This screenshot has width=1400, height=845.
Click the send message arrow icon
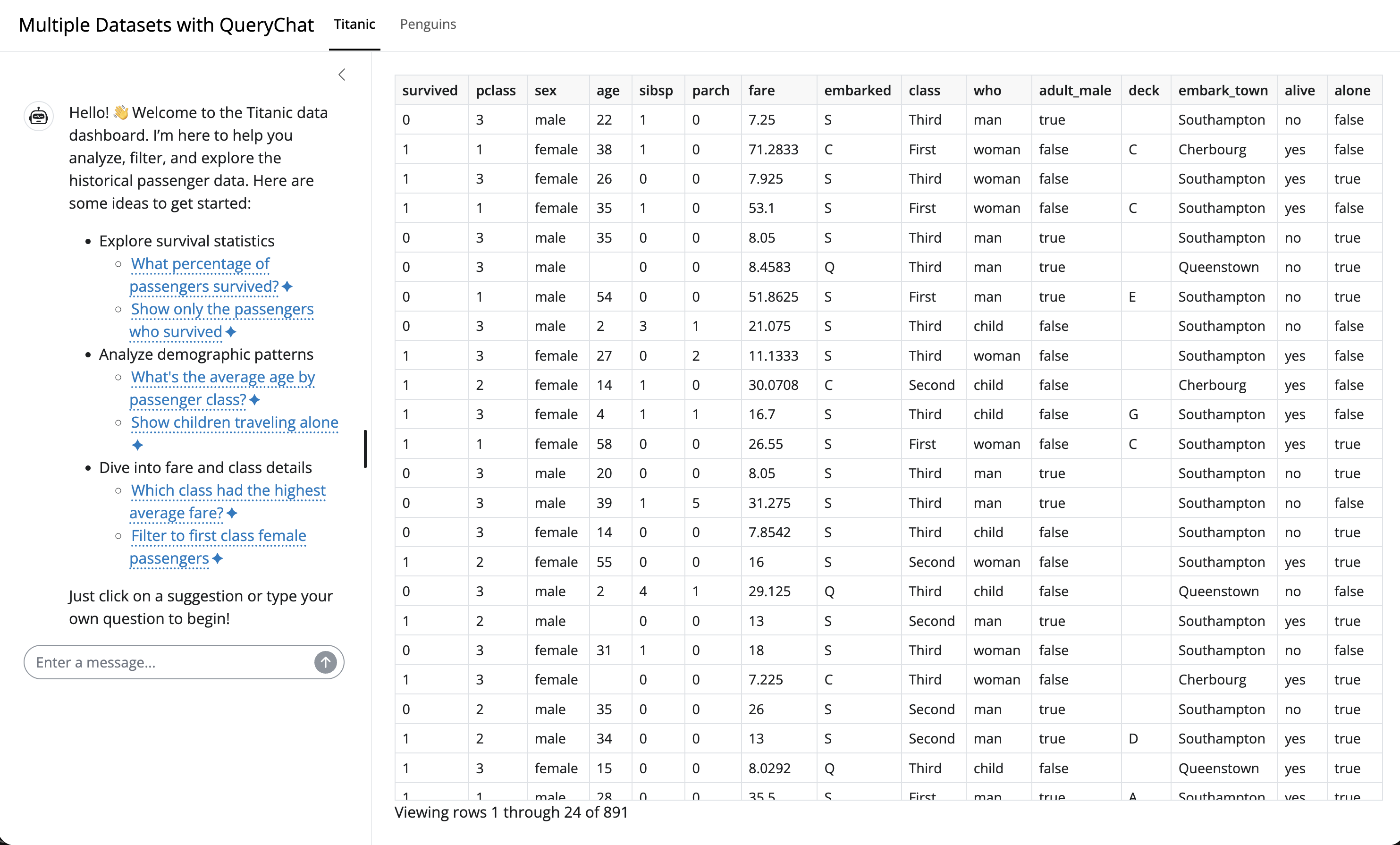(326, 661)
